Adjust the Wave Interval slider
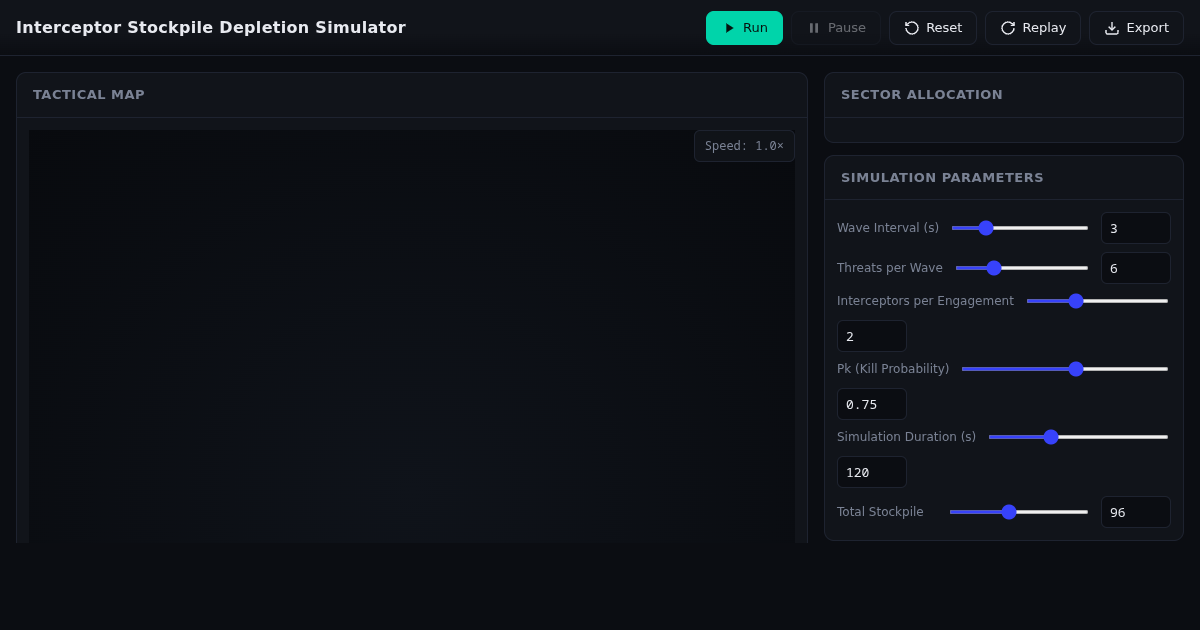1200x630 pixels. [1020, 228]
